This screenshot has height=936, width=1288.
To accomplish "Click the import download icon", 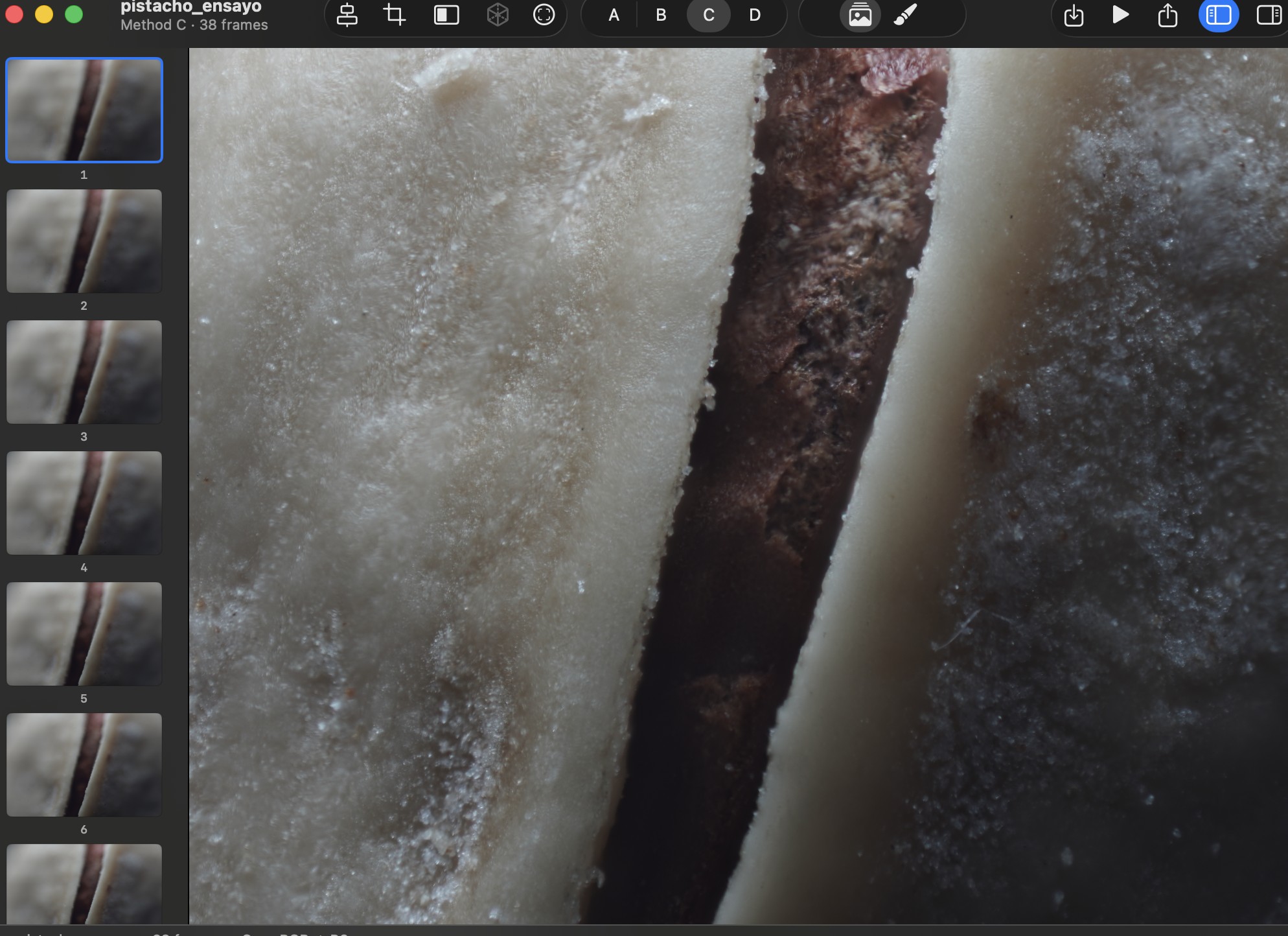I will (x=1074, y=15).
